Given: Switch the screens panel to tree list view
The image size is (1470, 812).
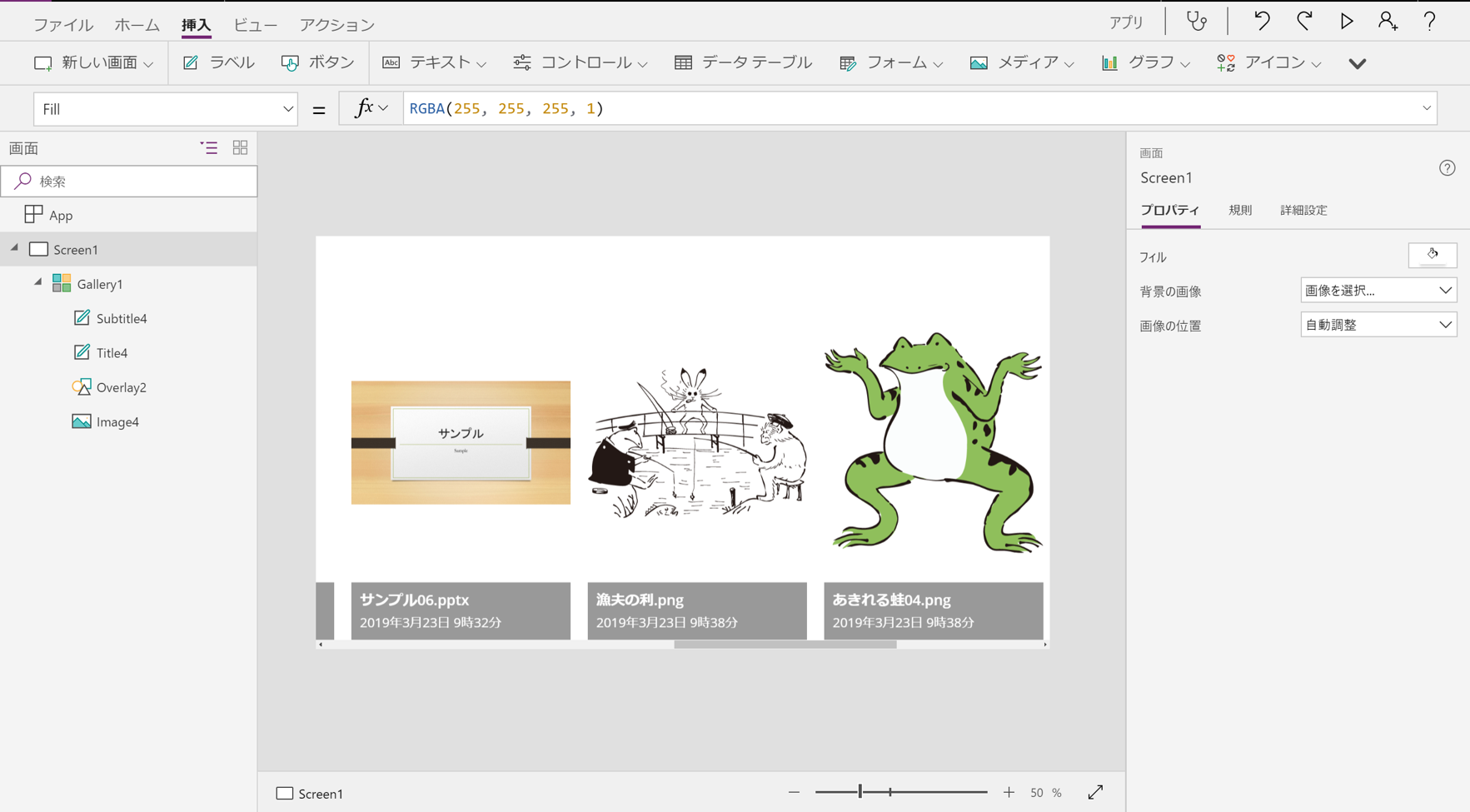Looking at the screenshot, I should [208, 147].
